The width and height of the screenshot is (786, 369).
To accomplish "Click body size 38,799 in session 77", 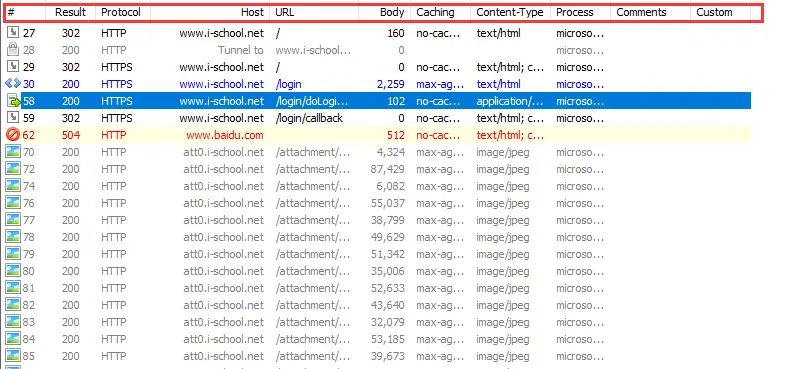I will point(387,220).
